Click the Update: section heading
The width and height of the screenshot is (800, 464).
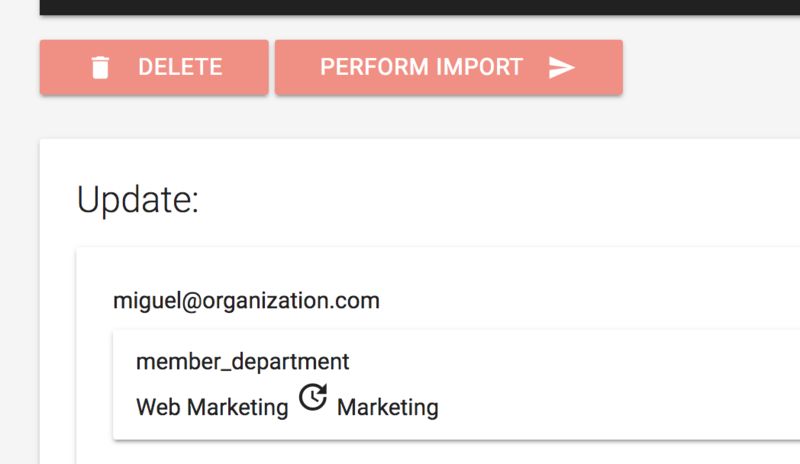138,200
